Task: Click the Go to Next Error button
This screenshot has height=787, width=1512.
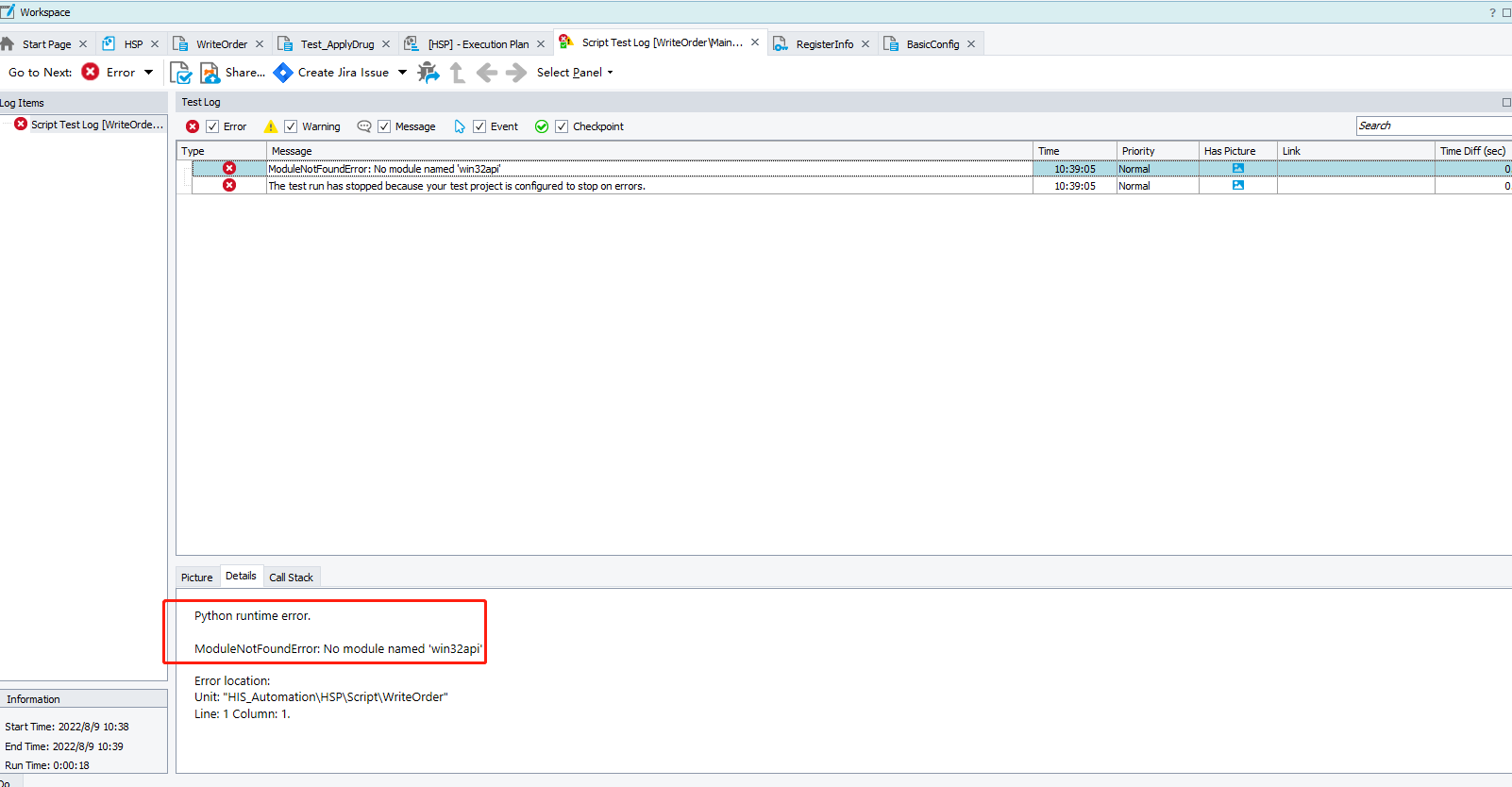Action: tap(109, 73)
